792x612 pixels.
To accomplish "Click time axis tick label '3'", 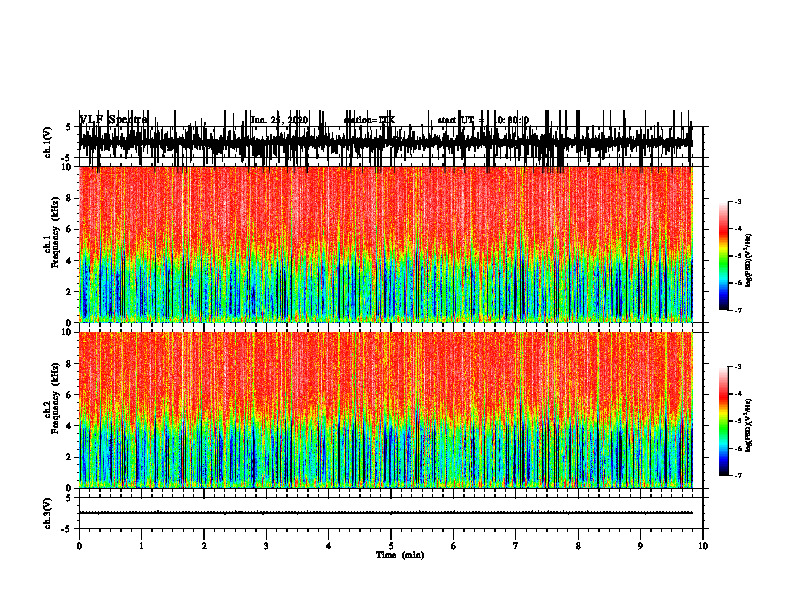I will (266, 546).
